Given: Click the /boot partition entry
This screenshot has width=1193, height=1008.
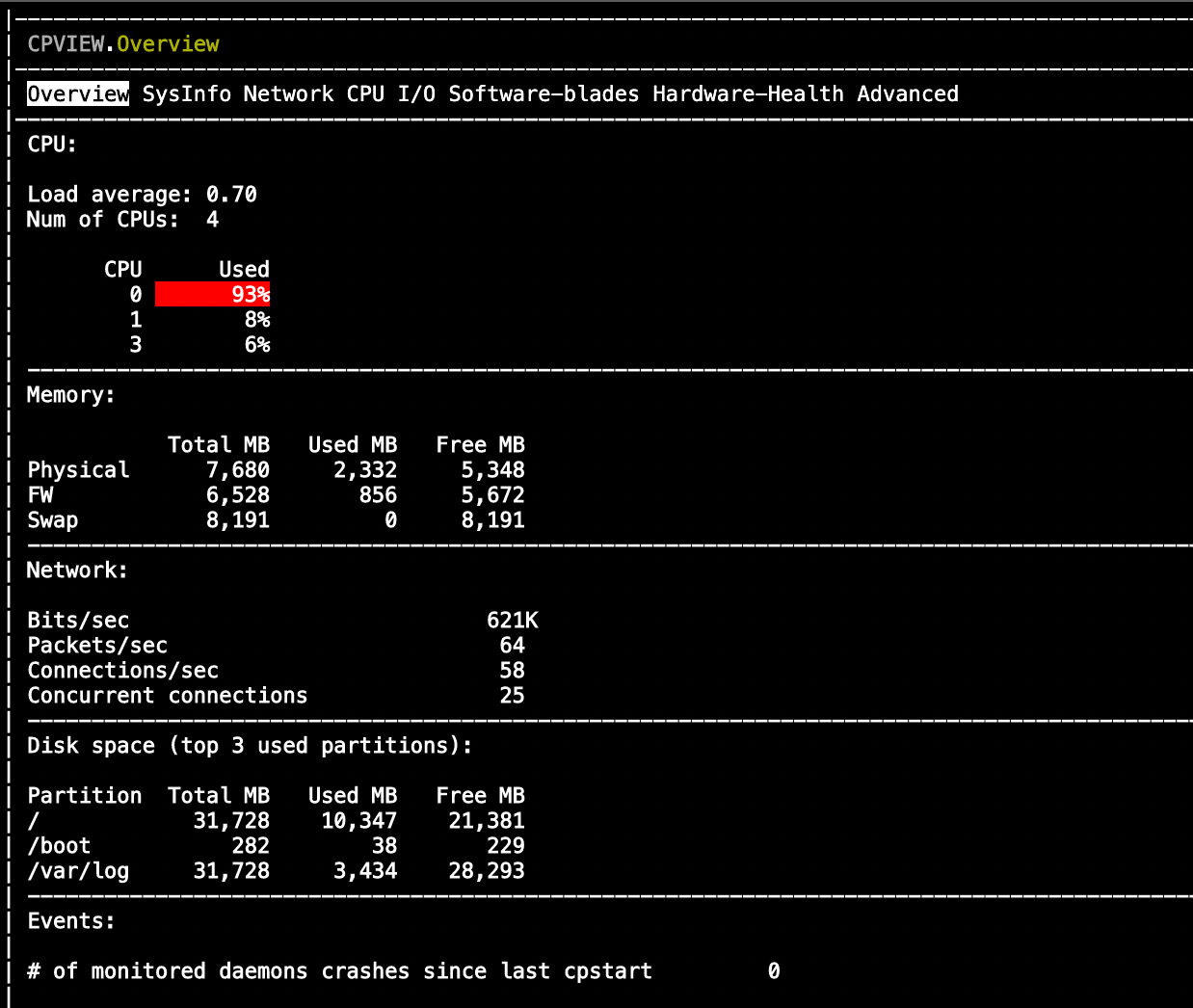Looking at the screenshot, I should click(x=59, y=845).
